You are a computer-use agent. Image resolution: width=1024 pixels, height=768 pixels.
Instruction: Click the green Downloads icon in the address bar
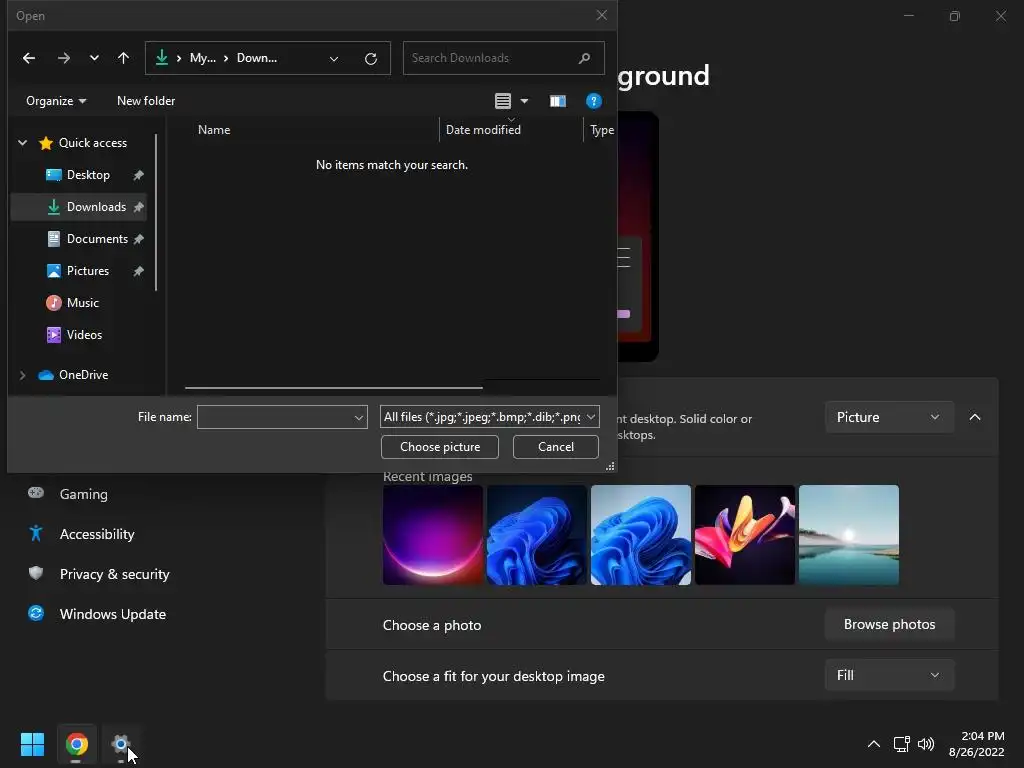pos(161,58)
